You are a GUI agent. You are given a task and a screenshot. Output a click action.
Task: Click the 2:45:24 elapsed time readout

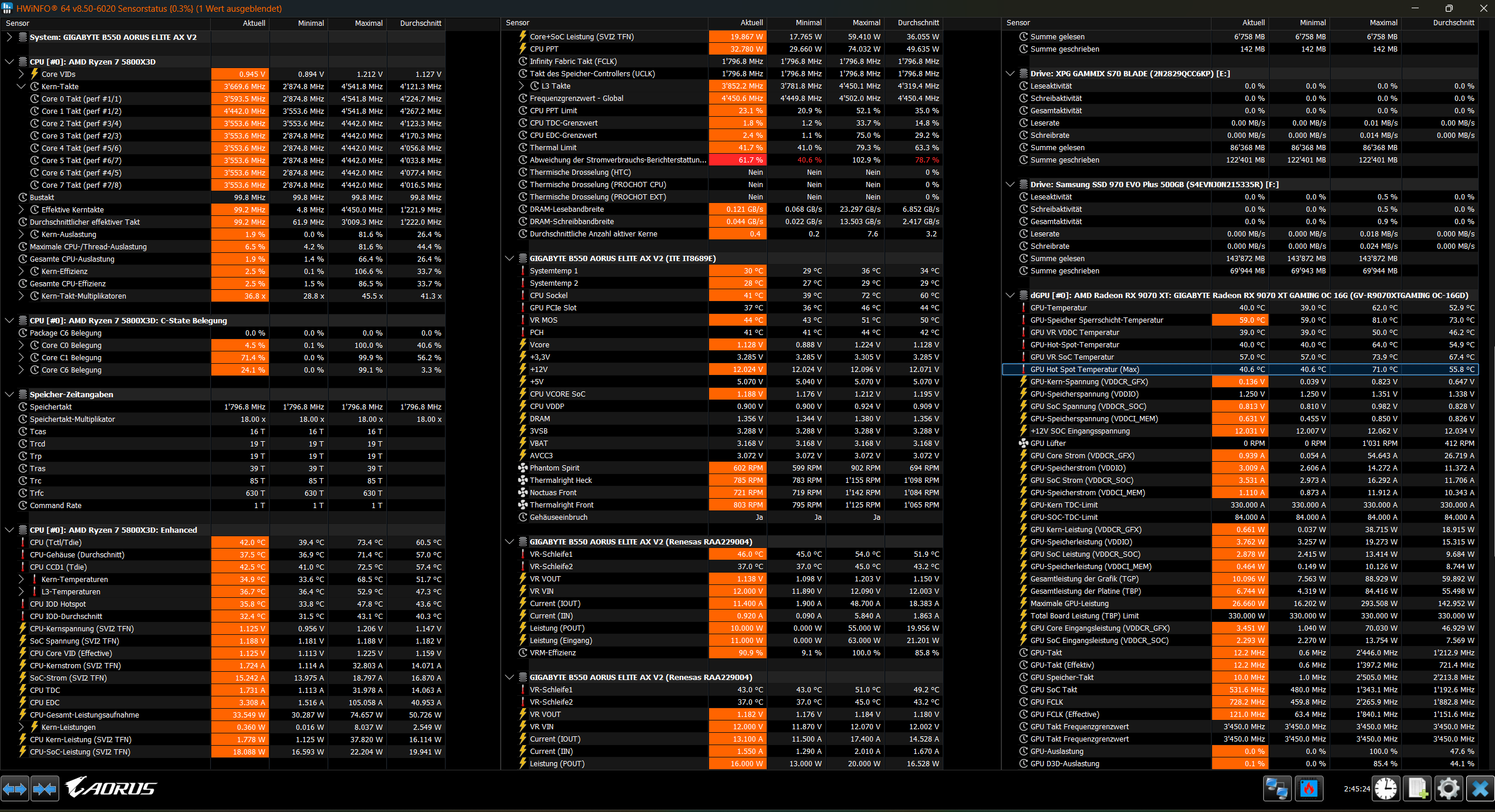point(1356,789)
